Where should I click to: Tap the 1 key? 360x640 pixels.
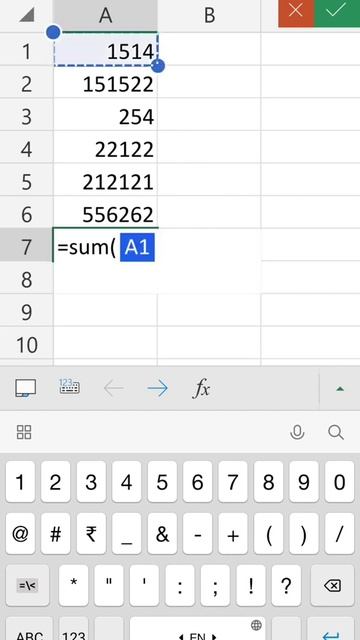point(20,482)
